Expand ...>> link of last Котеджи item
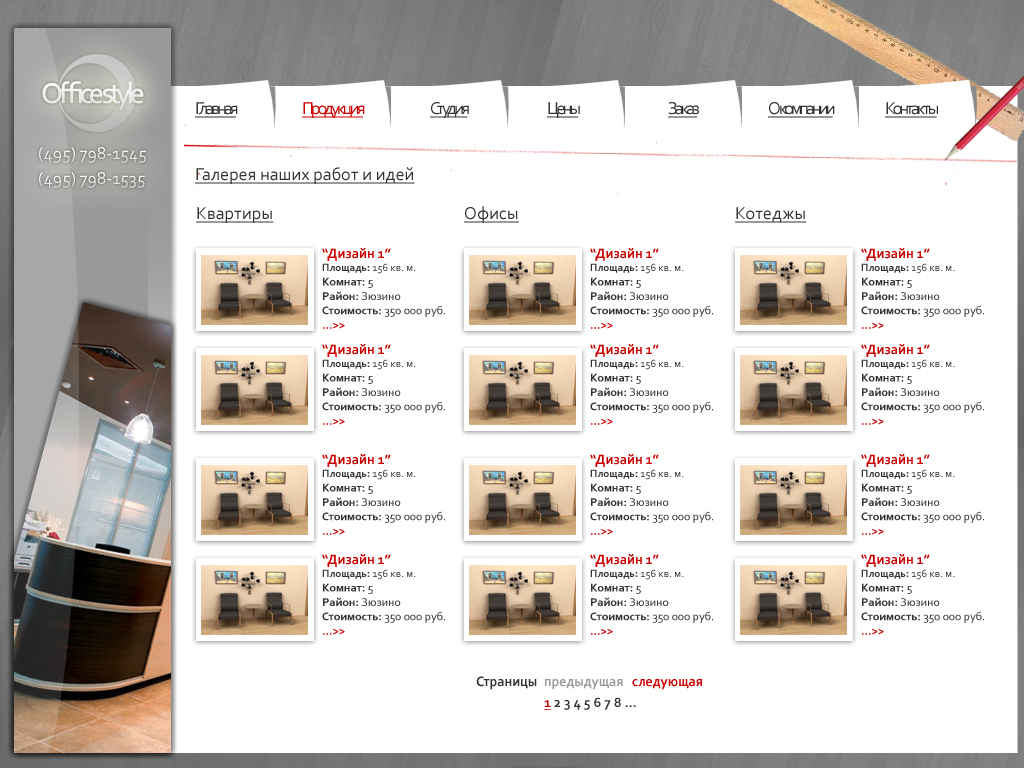The height and width of the screenshot is (768, 1024). point(872,632)
